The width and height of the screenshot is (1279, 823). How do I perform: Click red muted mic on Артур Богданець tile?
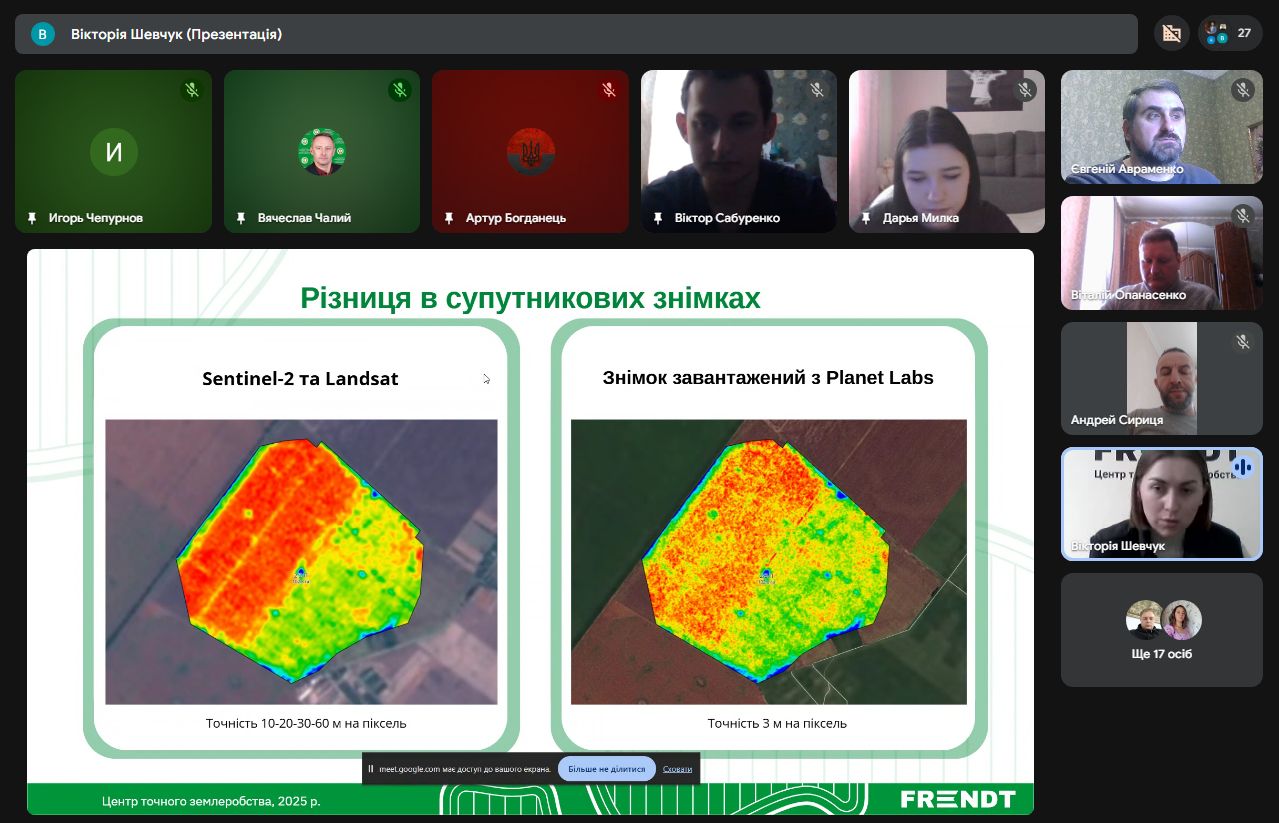[608, 90]
